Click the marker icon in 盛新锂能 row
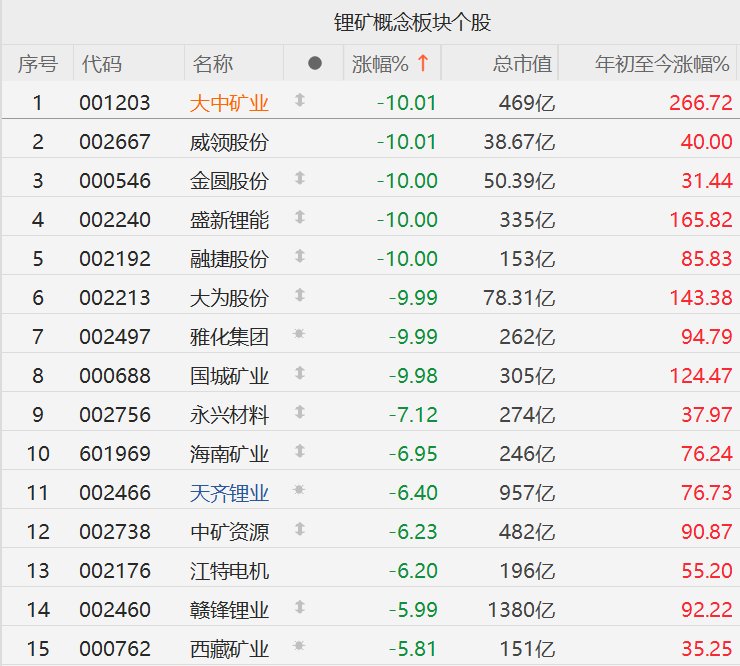 299,219
